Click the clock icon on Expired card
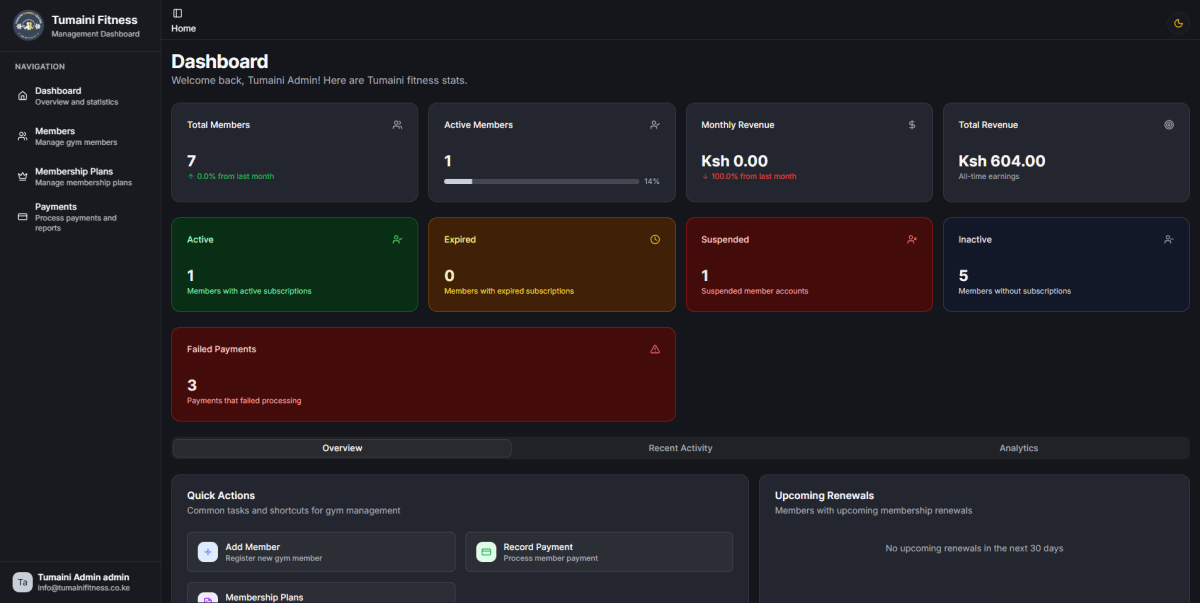 (655, 240)
